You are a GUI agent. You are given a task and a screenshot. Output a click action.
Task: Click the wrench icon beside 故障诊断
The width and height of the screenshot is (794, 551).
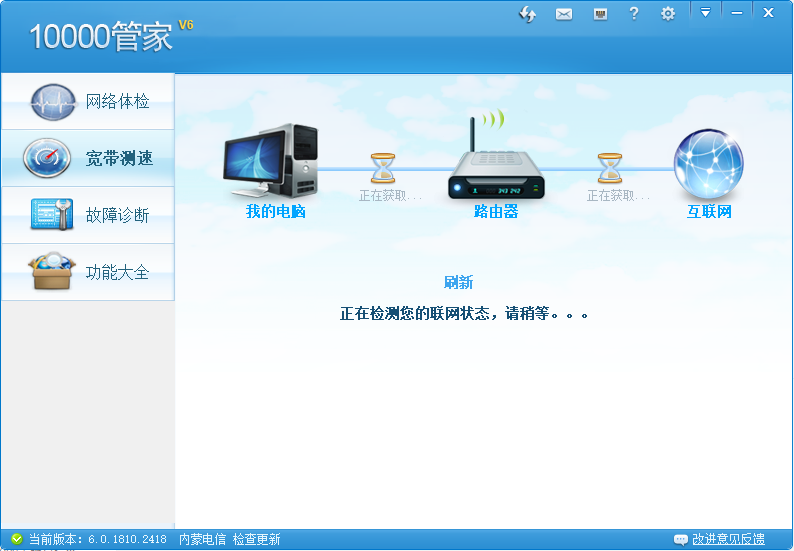52,215
